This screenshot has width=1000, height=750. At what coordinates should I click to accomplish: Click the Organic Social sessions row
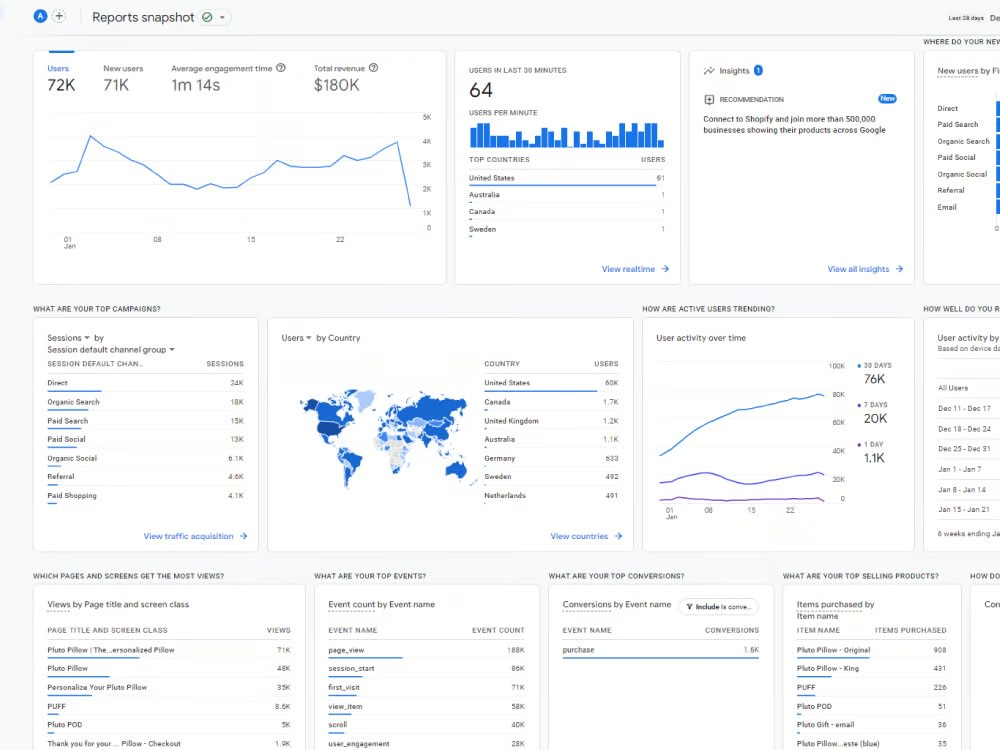pos(145,459)
